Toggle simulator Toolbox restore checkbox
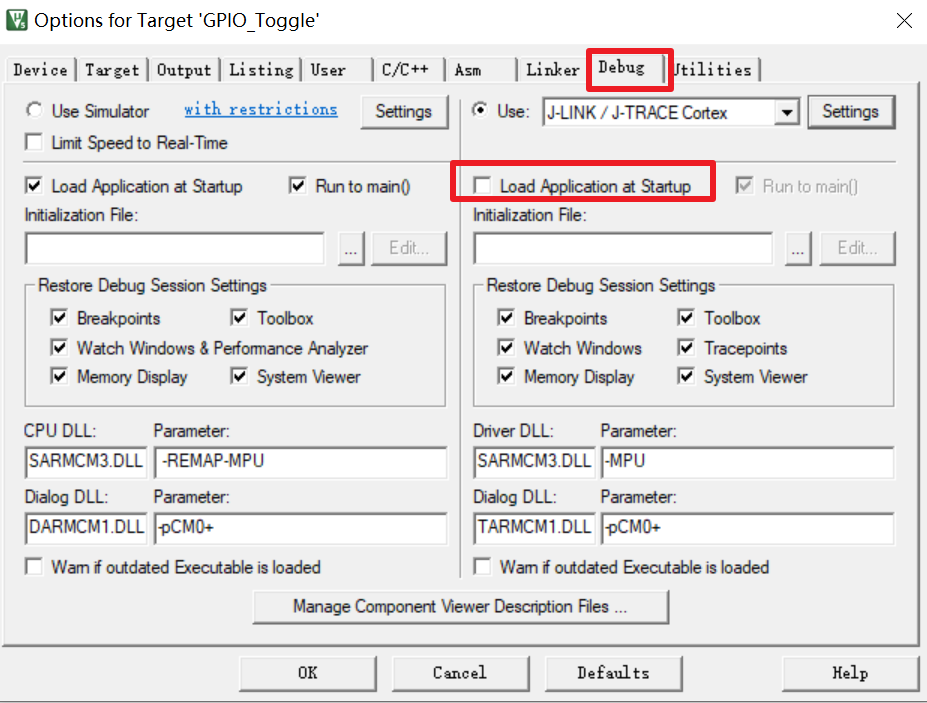This screenshot has width=927, height=703. tap(239, 318)
